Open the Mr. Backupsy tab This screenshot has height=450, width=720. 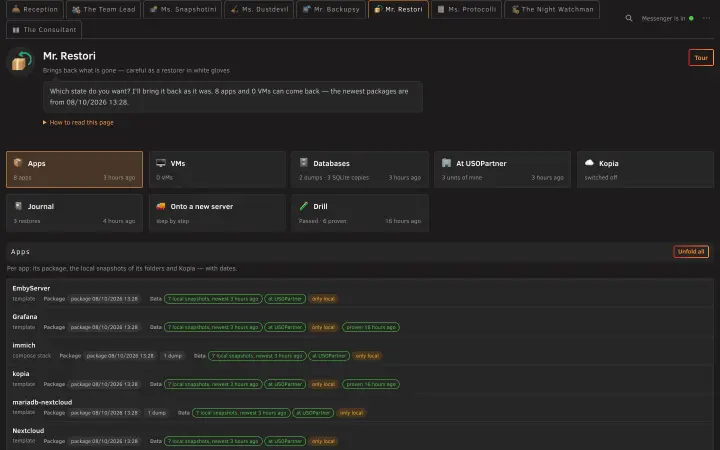(331, 9)
